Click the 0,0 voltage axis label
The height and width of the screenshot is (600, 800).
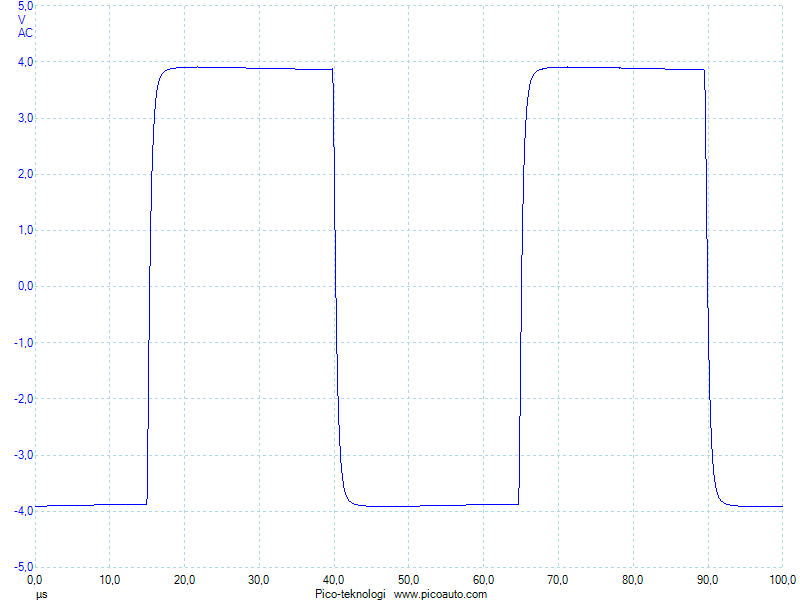click(x=25, y=286)
